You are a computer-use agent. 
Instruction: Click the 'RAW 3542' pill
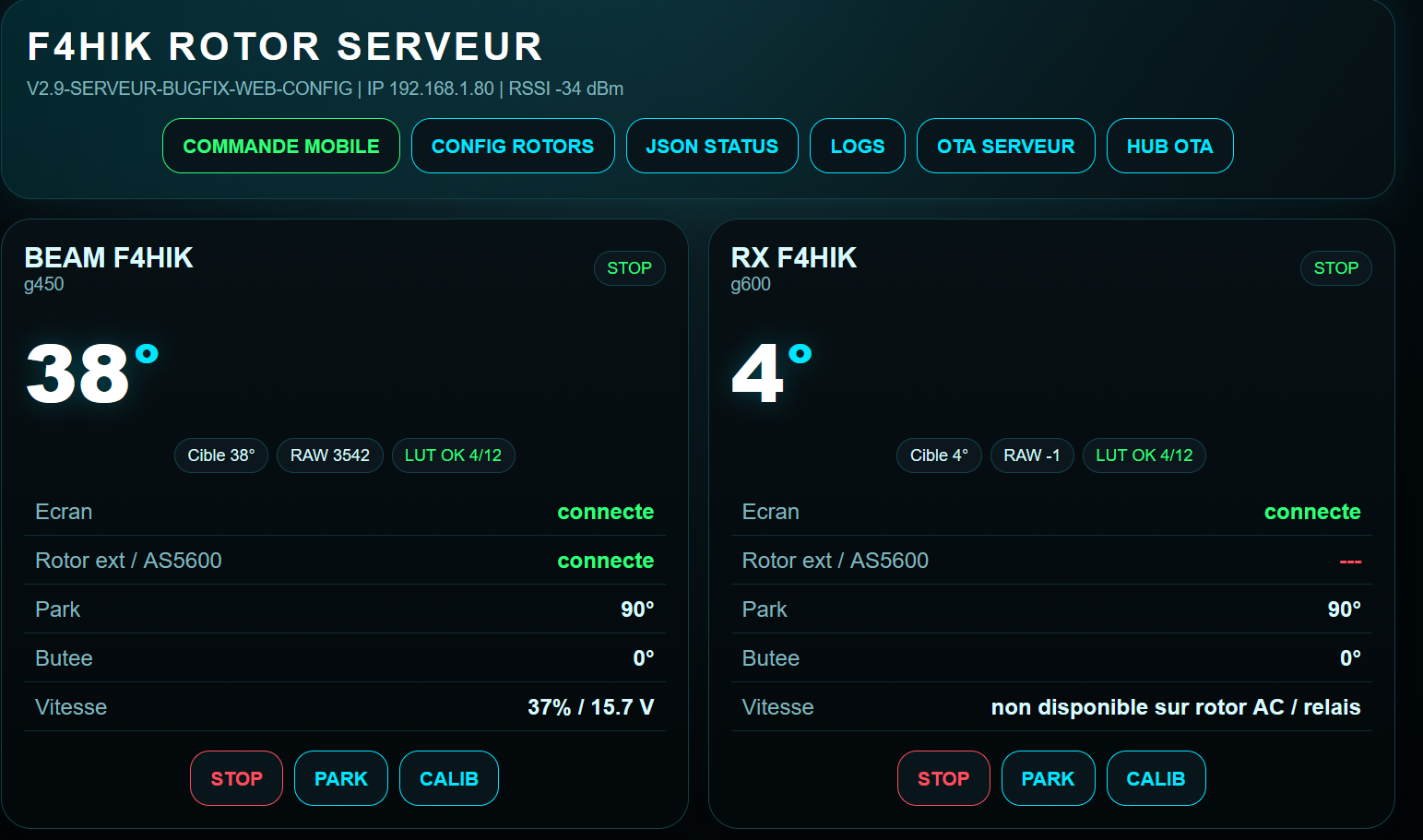[330, 455]
